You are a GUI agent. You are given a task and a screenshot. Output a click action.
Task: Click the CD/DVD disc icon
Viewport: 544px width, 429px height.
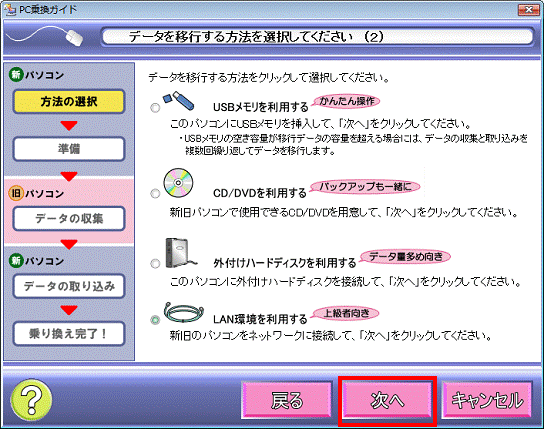(x=178, y=183)
